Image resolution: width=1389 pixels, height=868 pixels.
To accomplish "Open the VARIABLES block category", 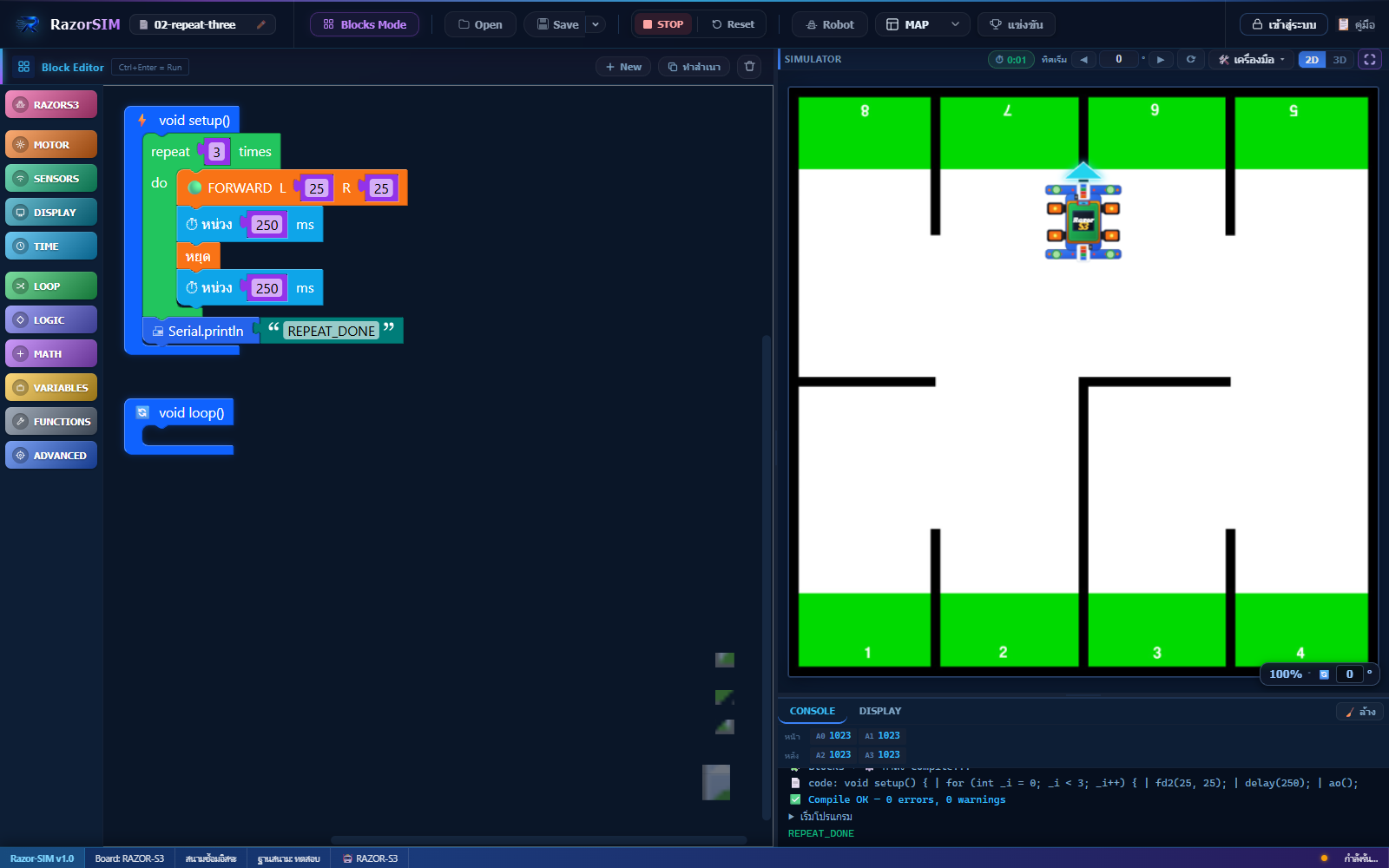I will tap(51, 388).
